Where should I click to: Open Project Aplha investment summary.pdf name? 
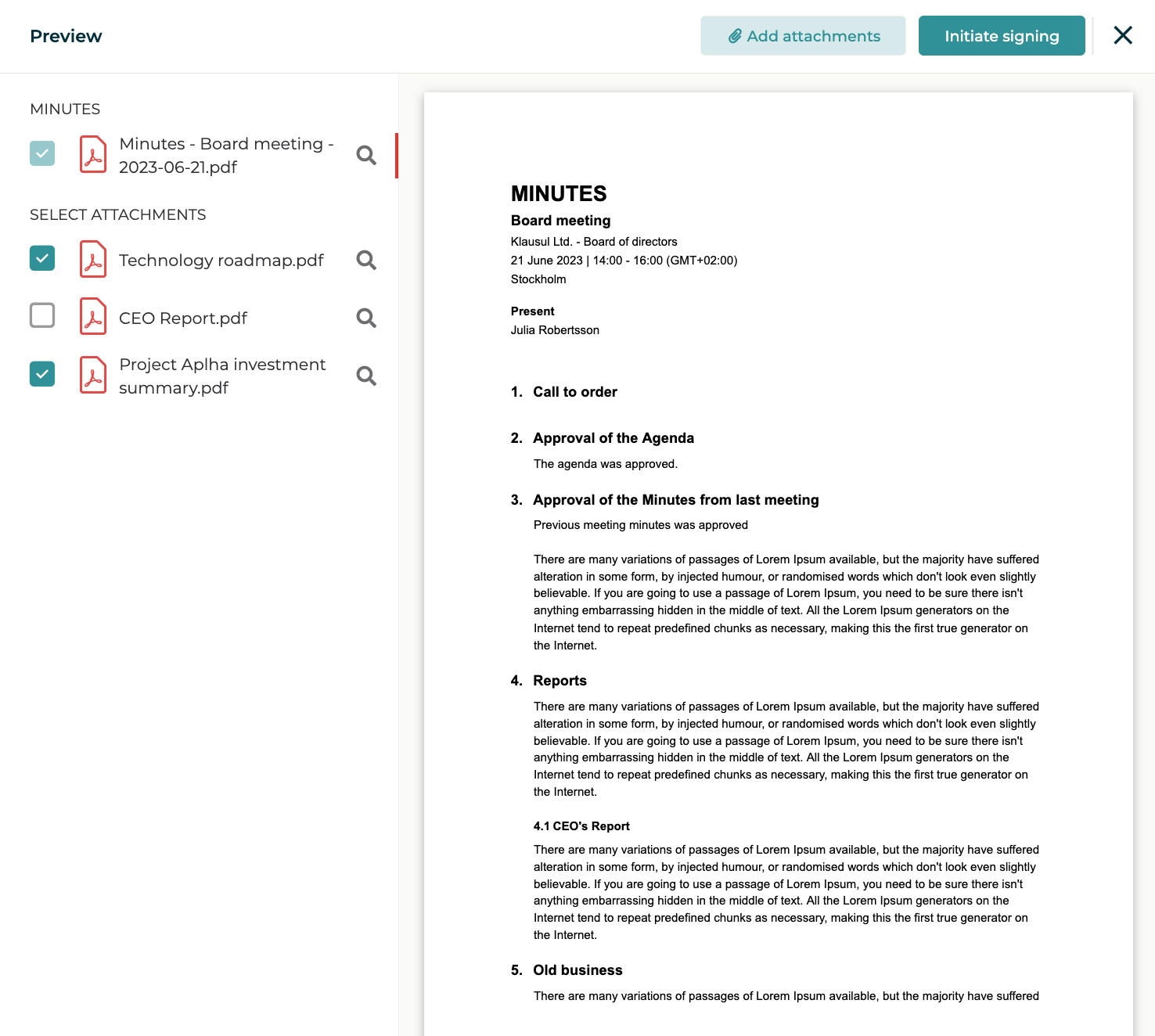click(222, 376)
